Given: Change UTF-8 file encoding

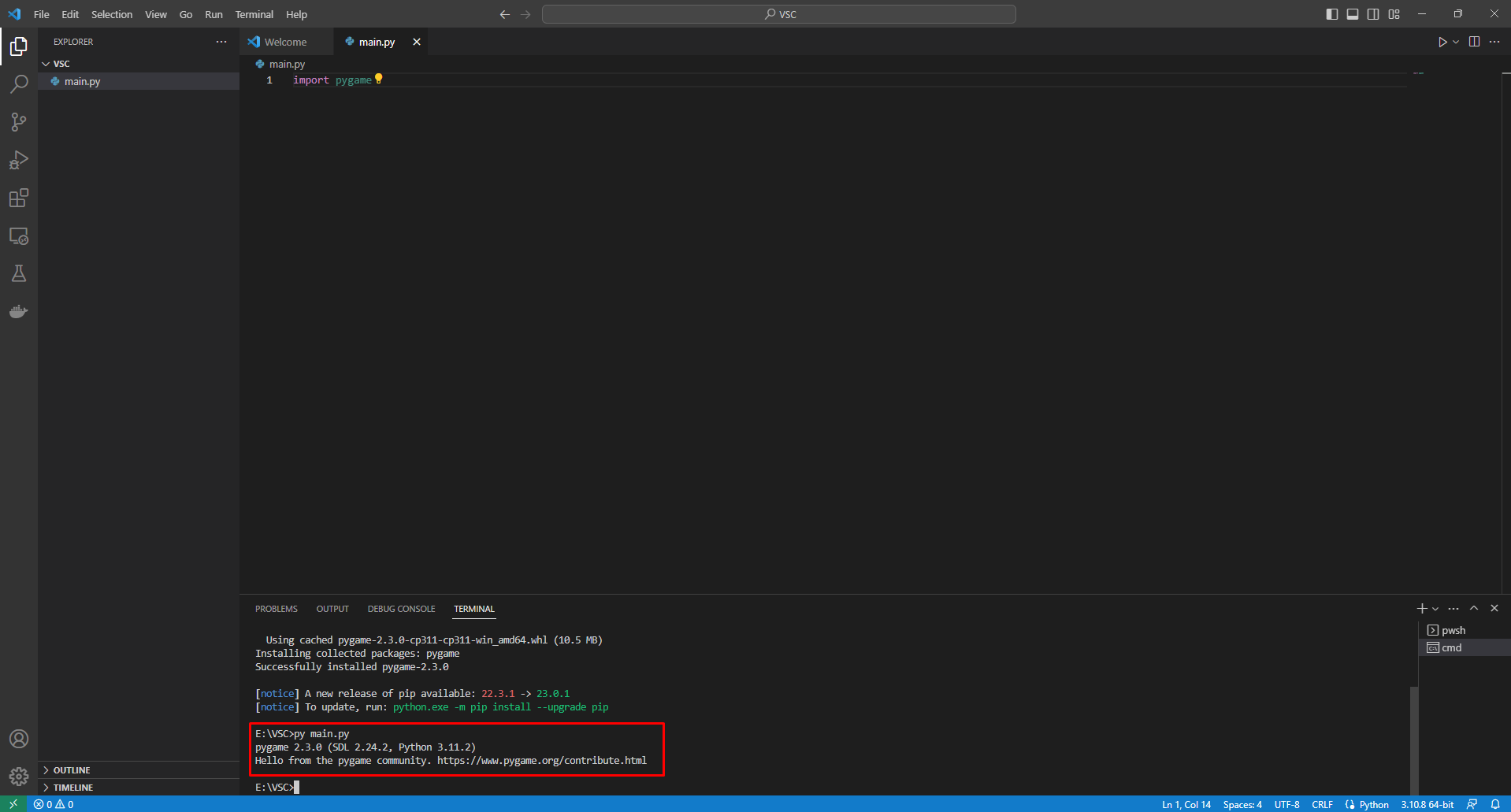Looking at the screenshot, I should click(x=1287, y=804).
